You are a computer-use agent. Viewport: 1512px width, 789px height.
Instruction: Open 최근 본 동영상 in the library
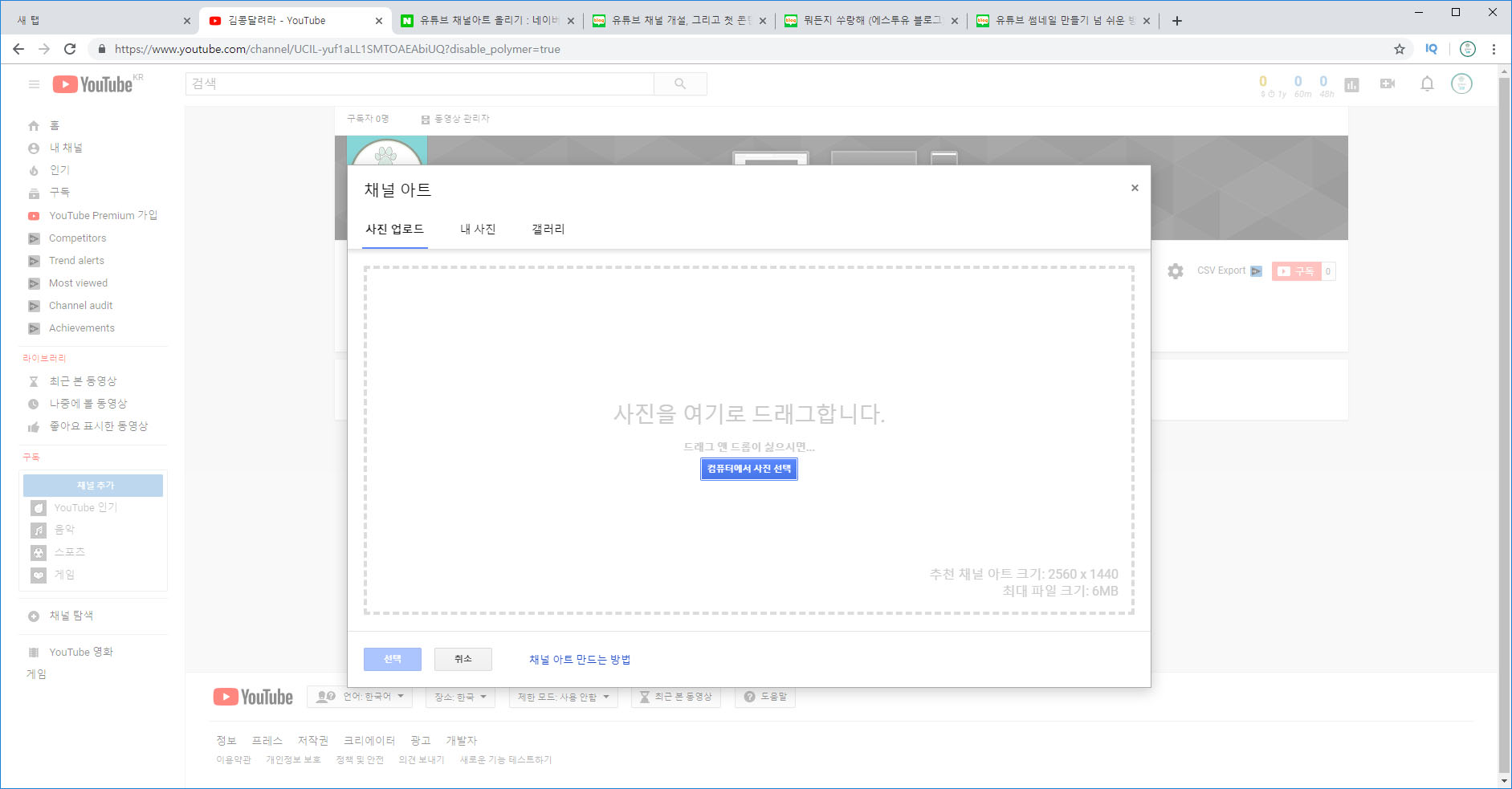(83, 381)
